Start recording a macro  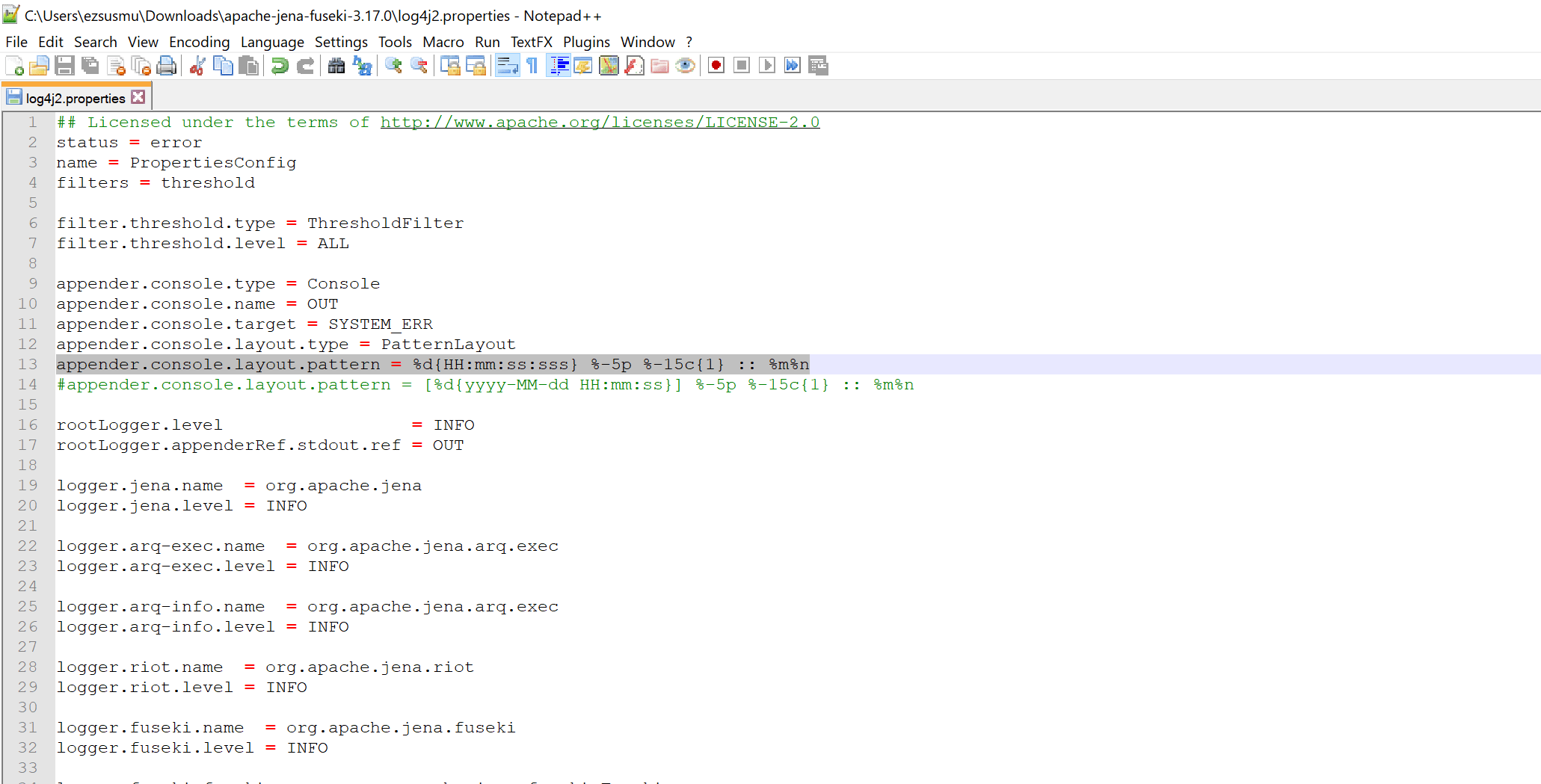tap(715, 66)
